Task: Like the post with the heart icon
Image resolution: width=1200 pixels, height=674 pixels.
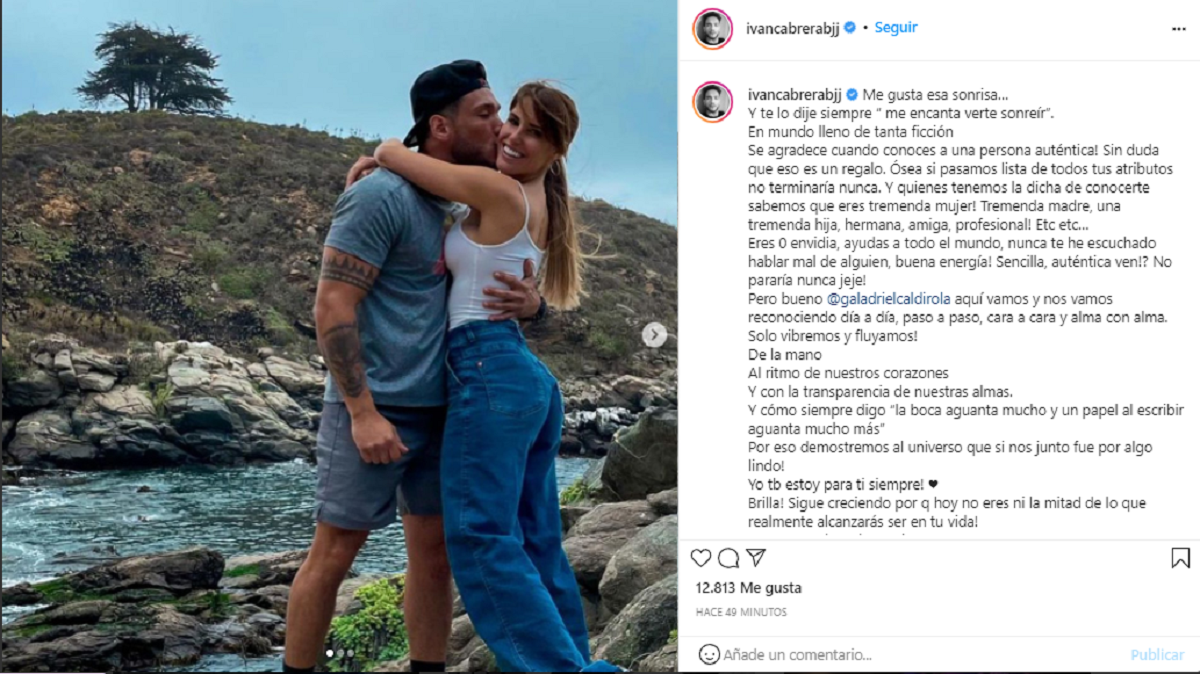Action: (701, 558)
